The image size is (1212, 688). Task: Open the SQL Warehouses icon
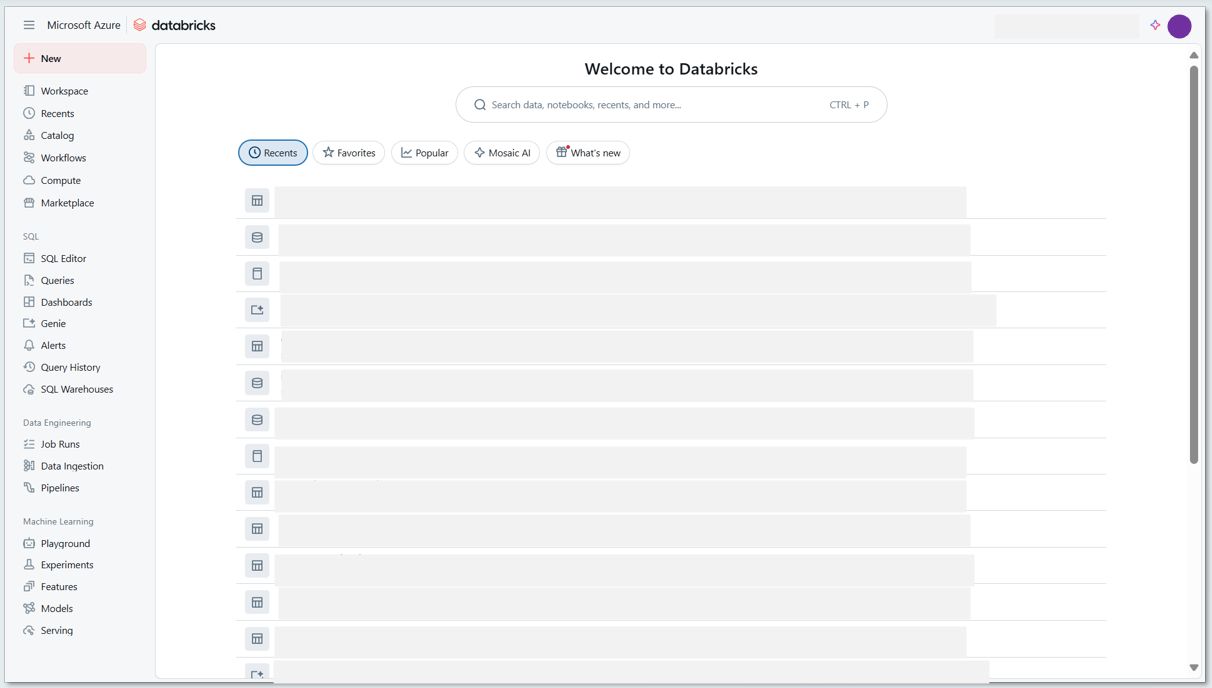point(29,389)
